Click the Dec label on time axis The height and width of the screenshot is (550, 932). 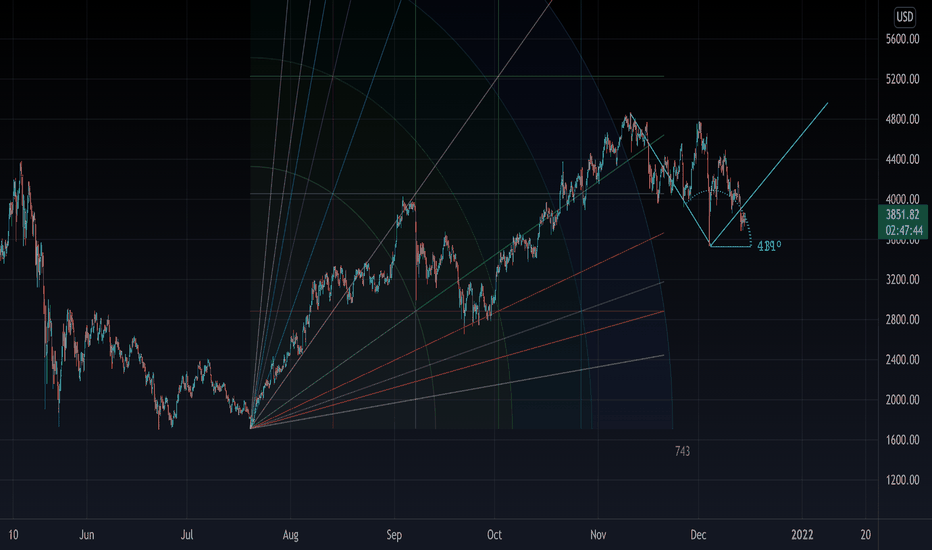(698, 535)
